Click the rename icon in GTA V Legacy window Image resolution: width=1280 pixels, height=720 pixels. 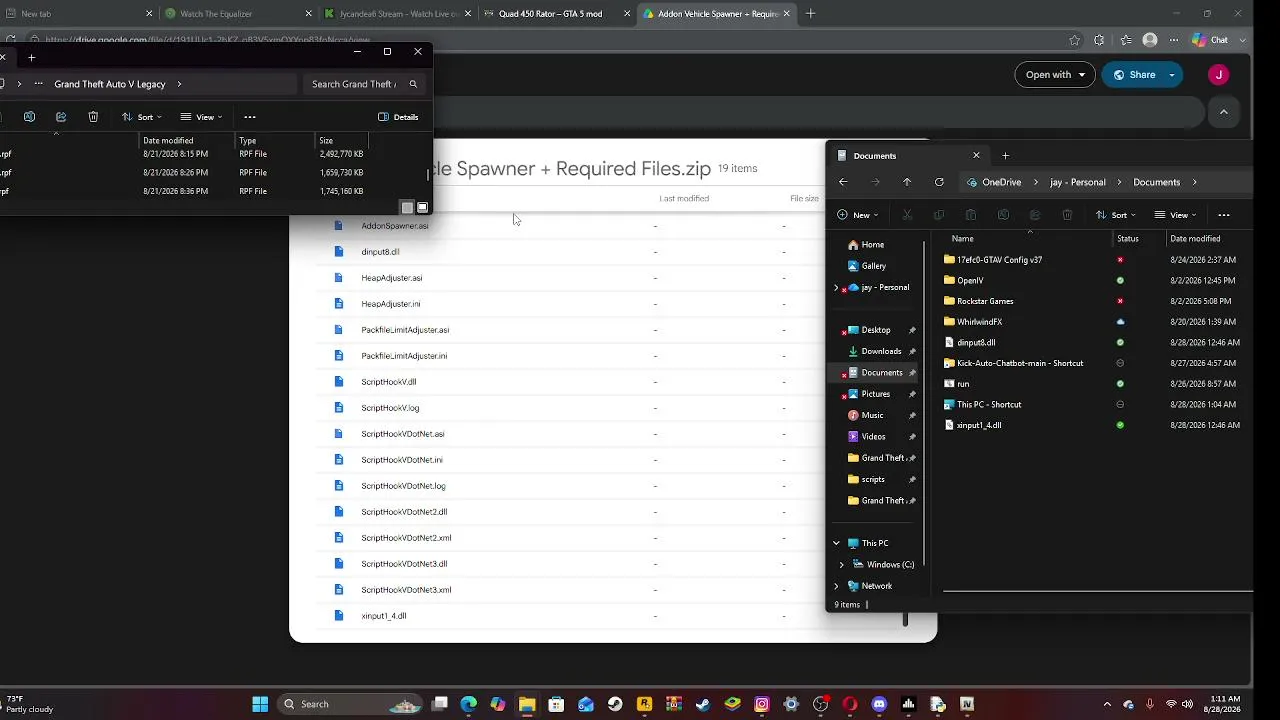[29, 117]
